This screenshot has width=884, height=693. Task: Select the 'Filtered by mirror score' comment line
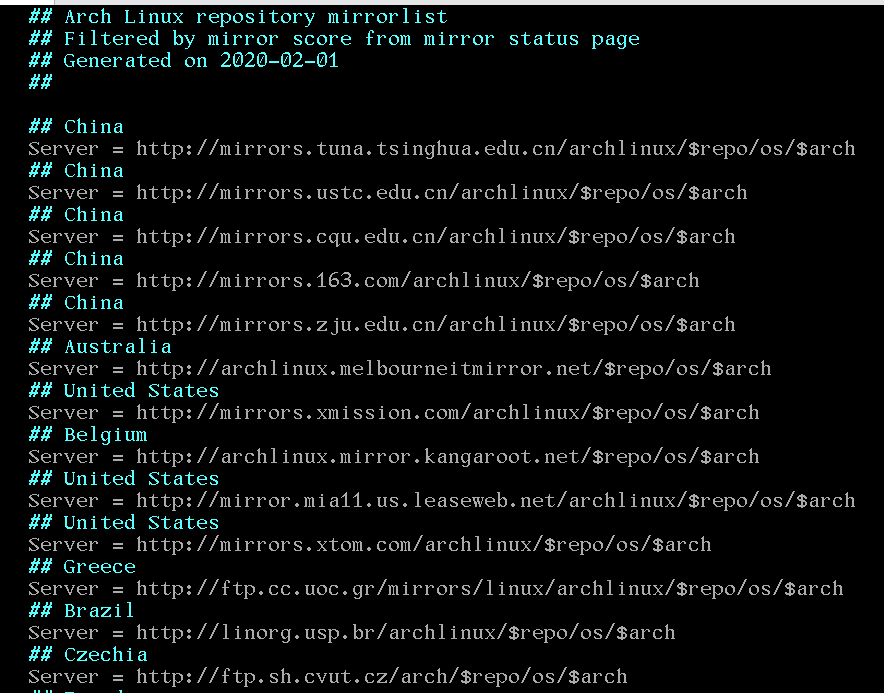click(334, 39)
